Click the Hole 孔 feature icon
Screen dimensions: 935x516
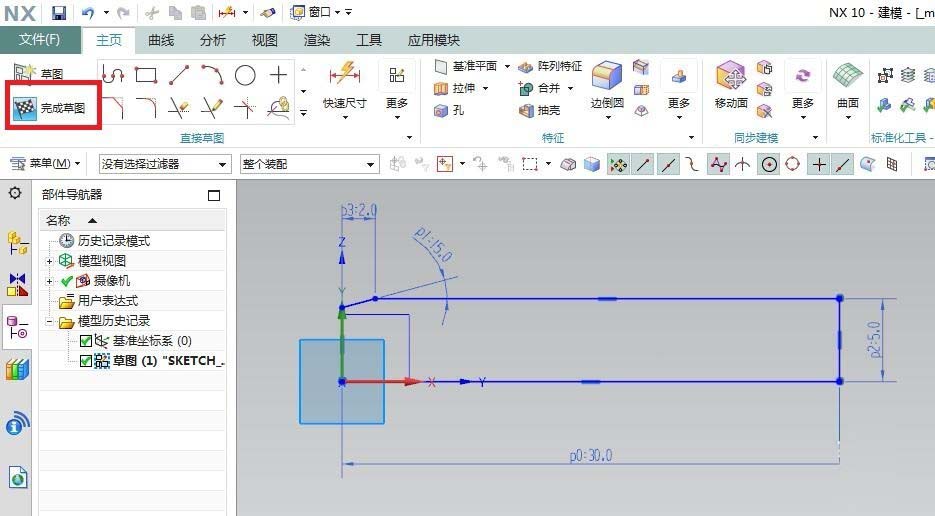[x=441, y=110]
